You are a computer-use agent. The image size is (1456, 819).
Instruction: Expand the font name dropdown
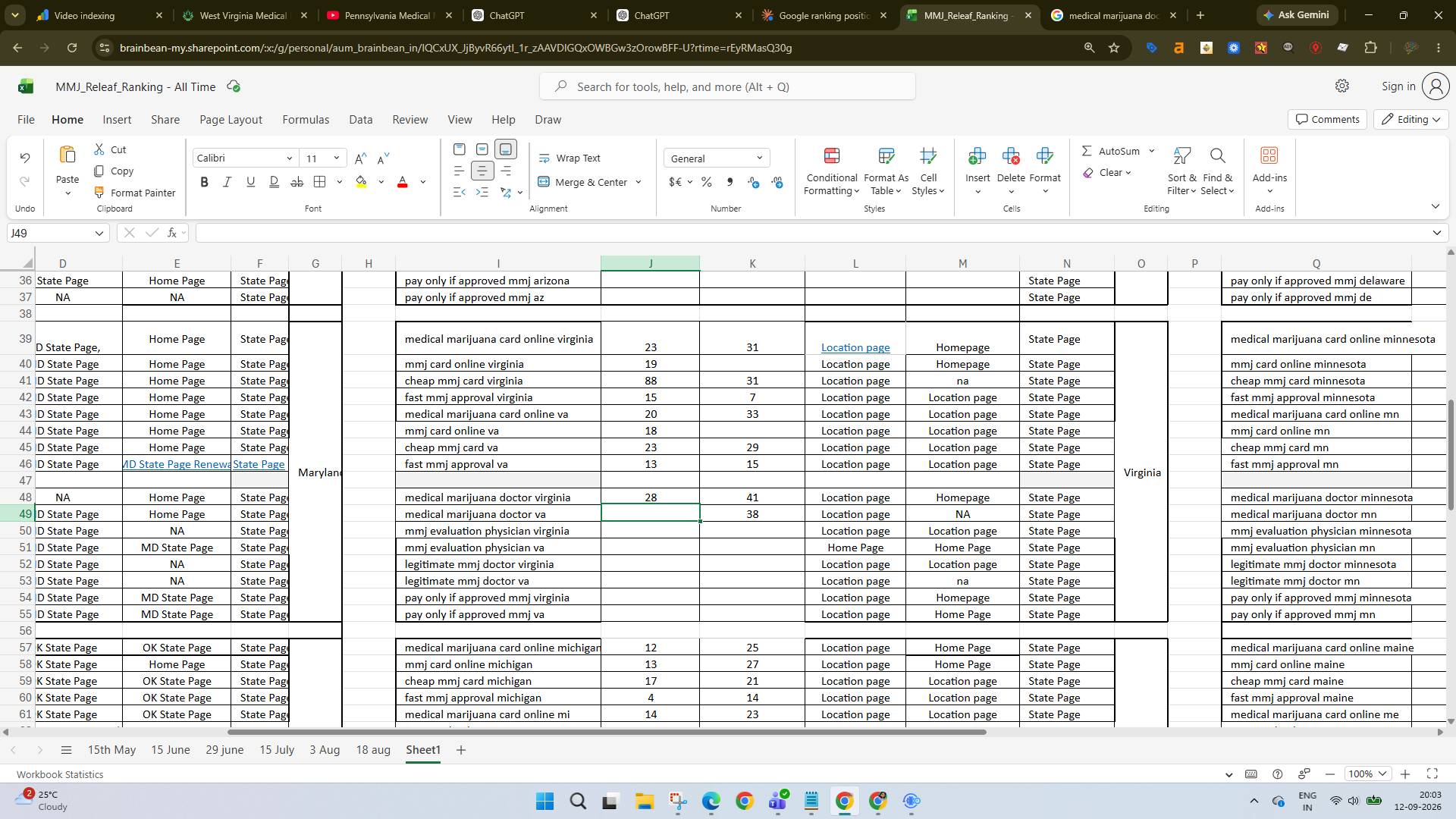[x=289, y=158]
